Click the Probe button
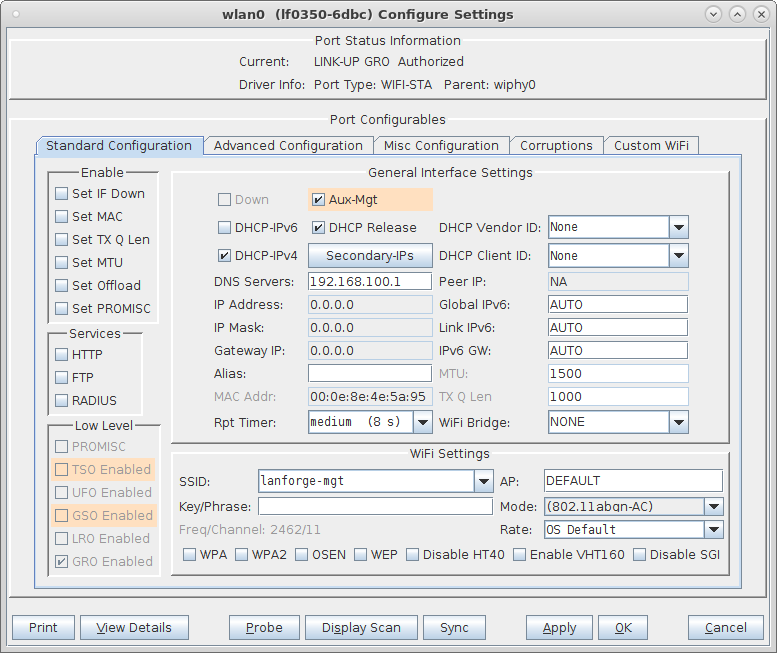Viewport: 777px width, 653px height. click(264, 628)
